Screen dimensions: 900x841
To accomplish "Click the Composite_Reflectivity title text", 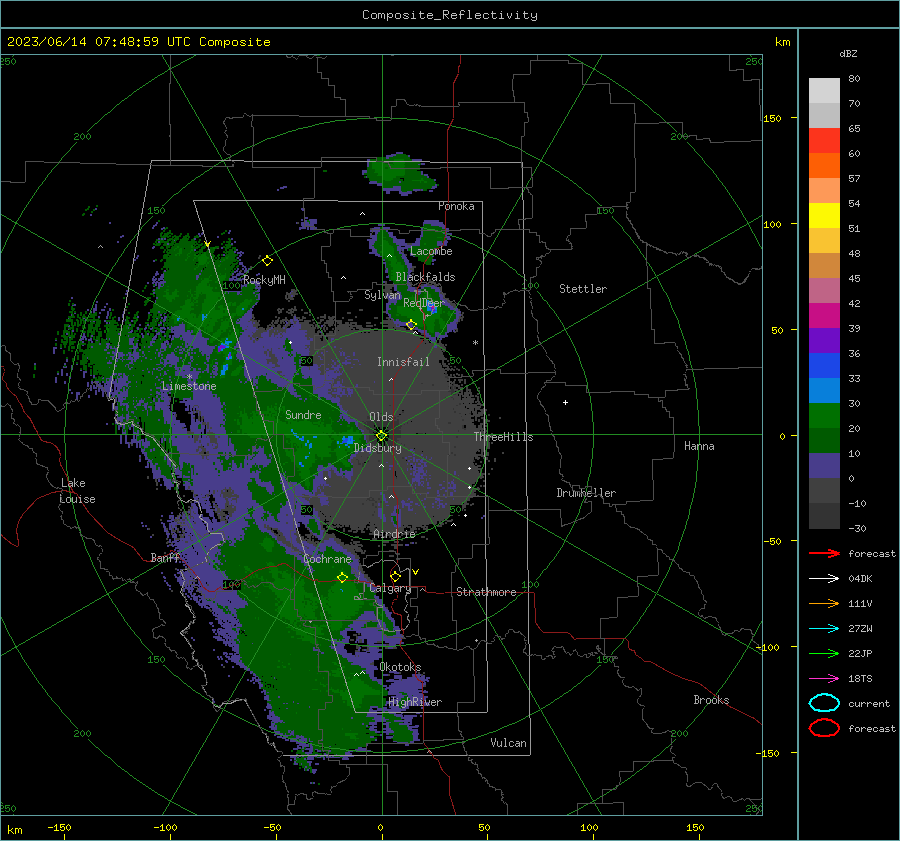I will click(450, 15).
